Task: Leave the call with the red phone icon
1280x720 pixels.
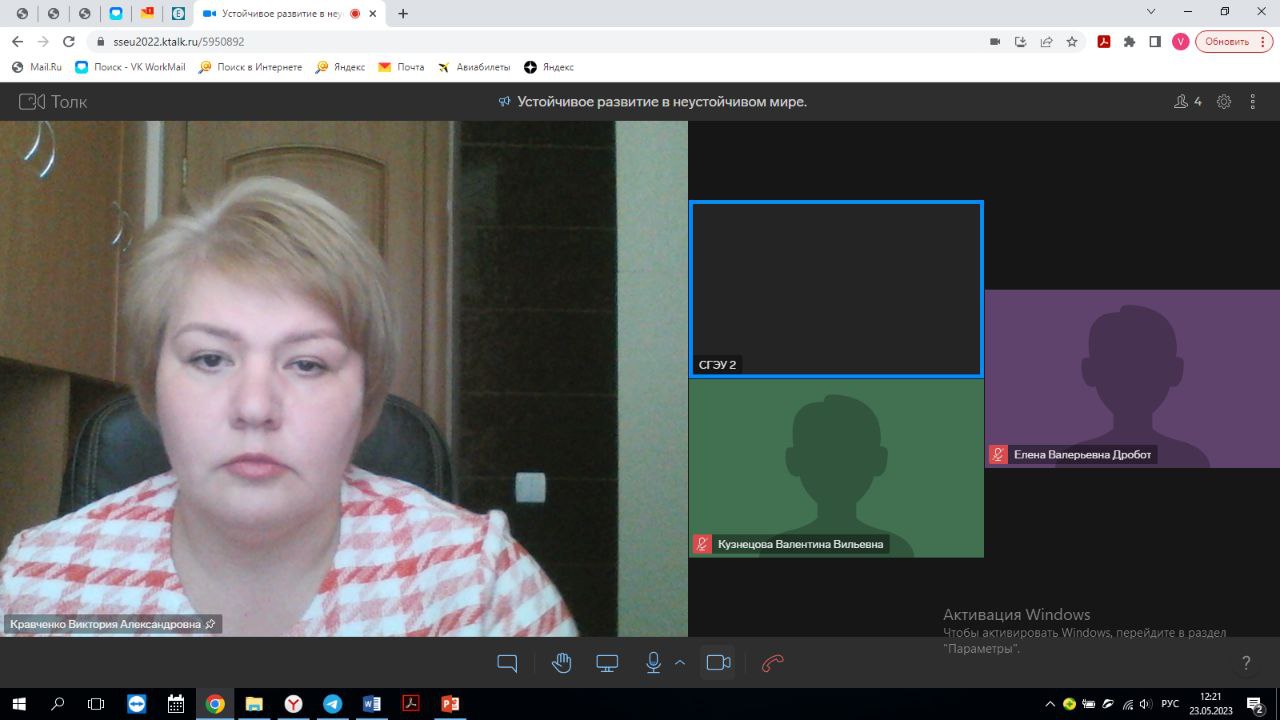Action: click(x=773, y=662)
